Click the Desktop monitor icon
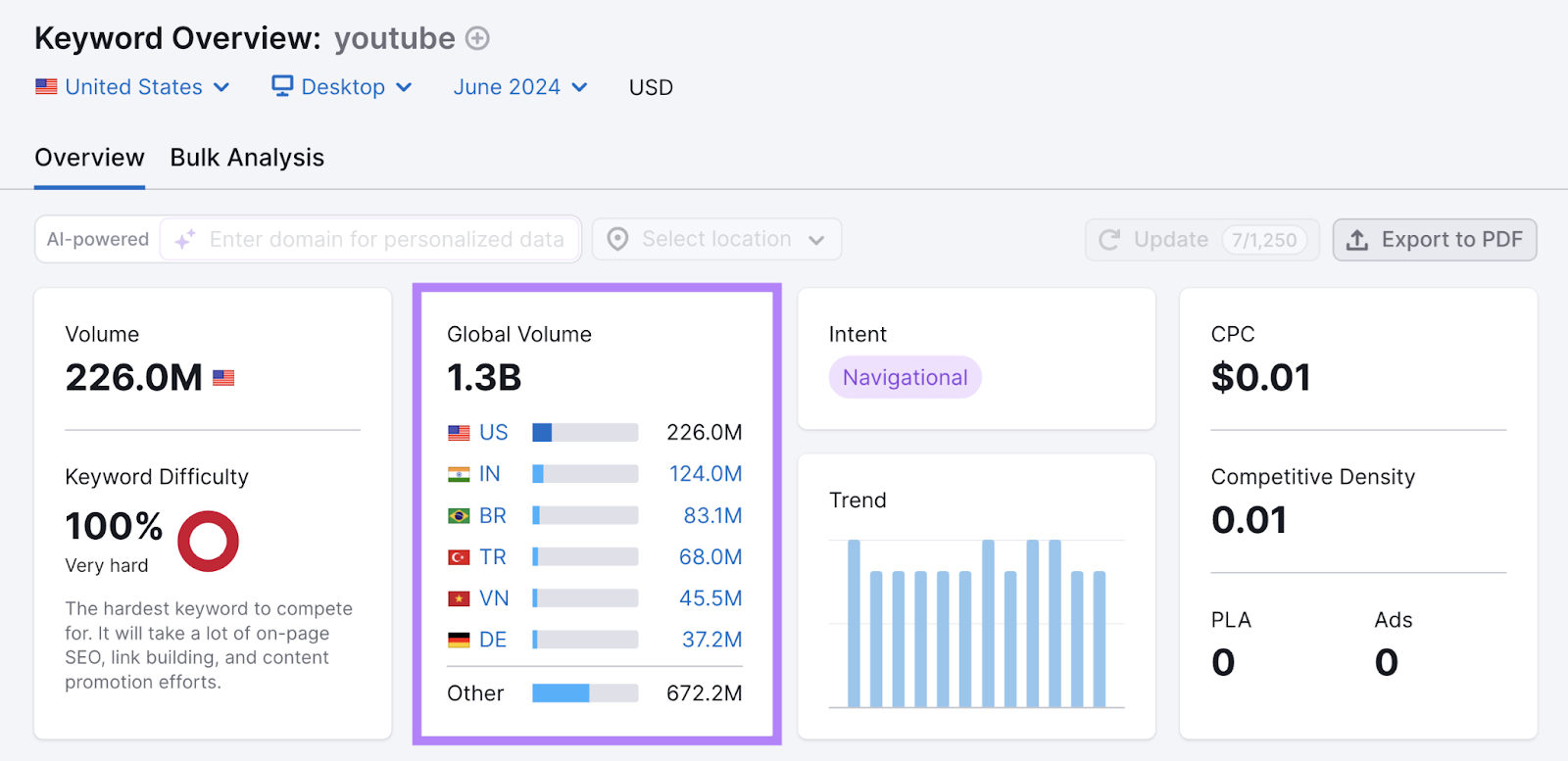Screen dimensions: 1568x761 click(282, 86)
